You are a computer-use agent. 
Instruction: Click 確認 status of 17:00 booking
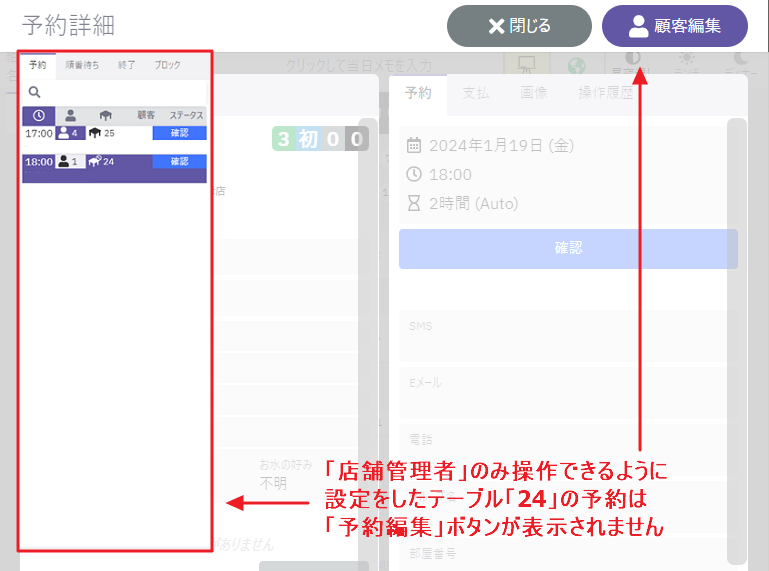(179, 133)
